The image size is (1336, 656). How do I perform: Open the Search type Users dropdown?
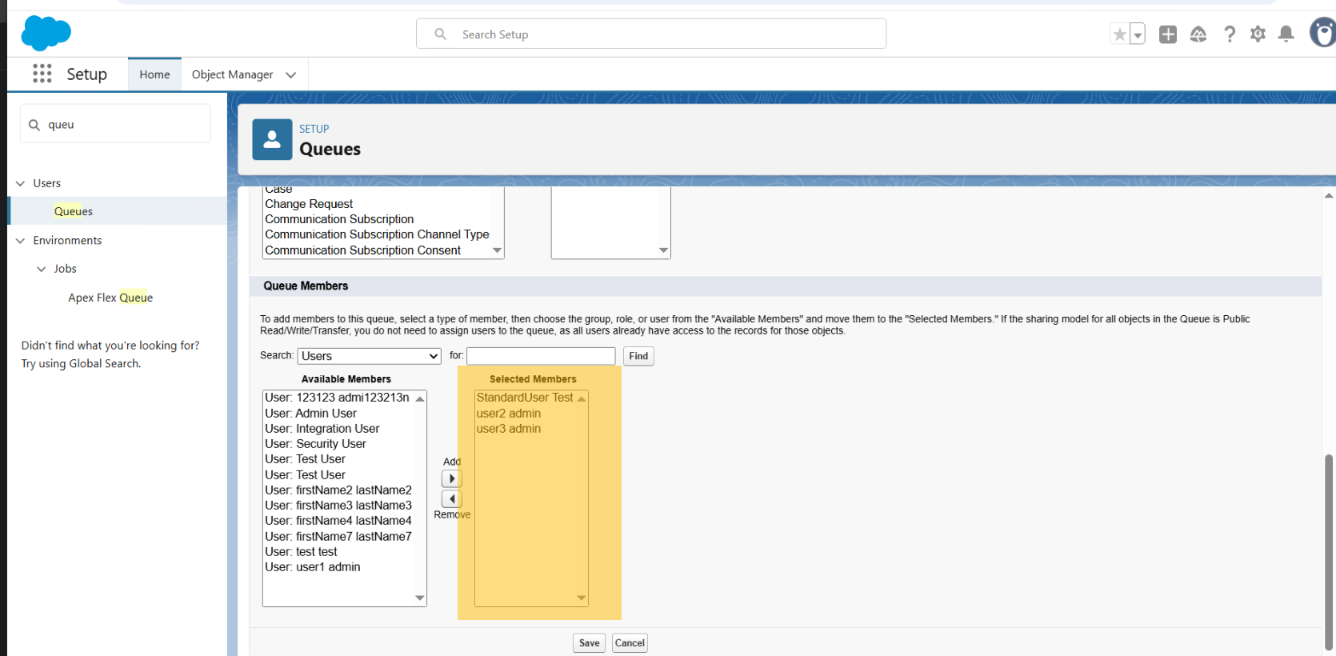[x=370, y=356]
